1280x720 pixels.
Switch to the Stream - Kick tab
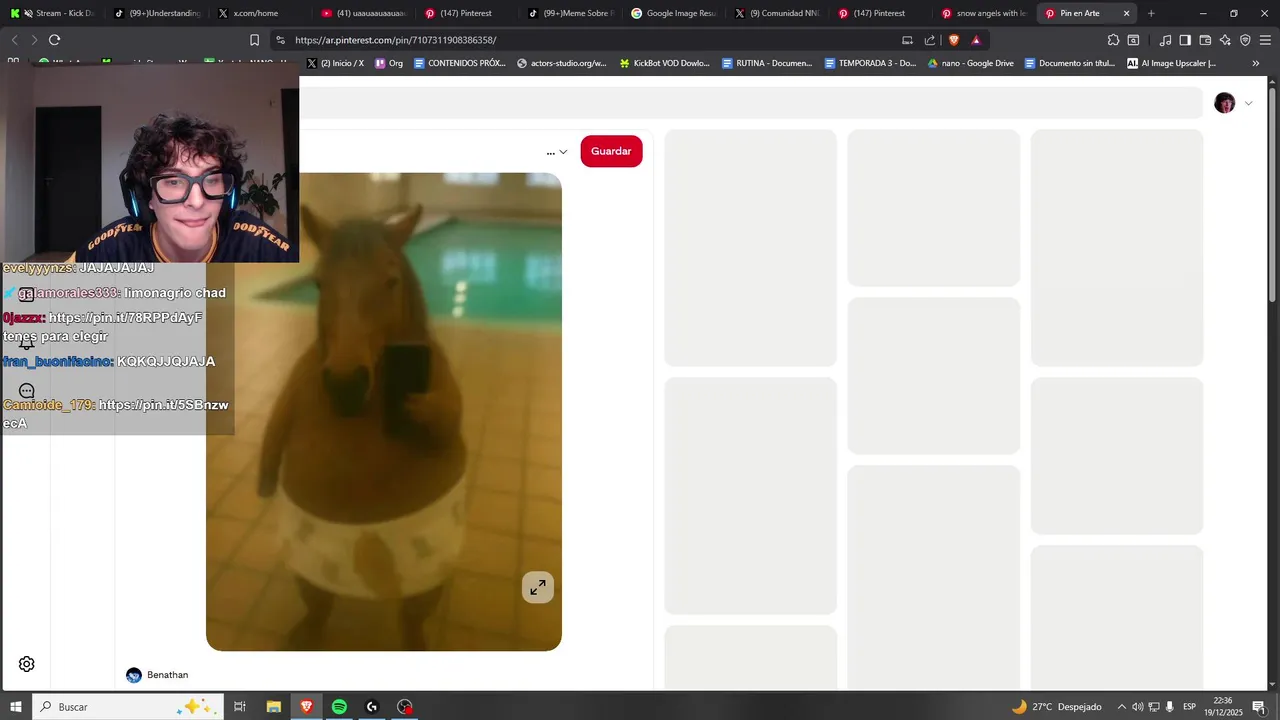52,13
